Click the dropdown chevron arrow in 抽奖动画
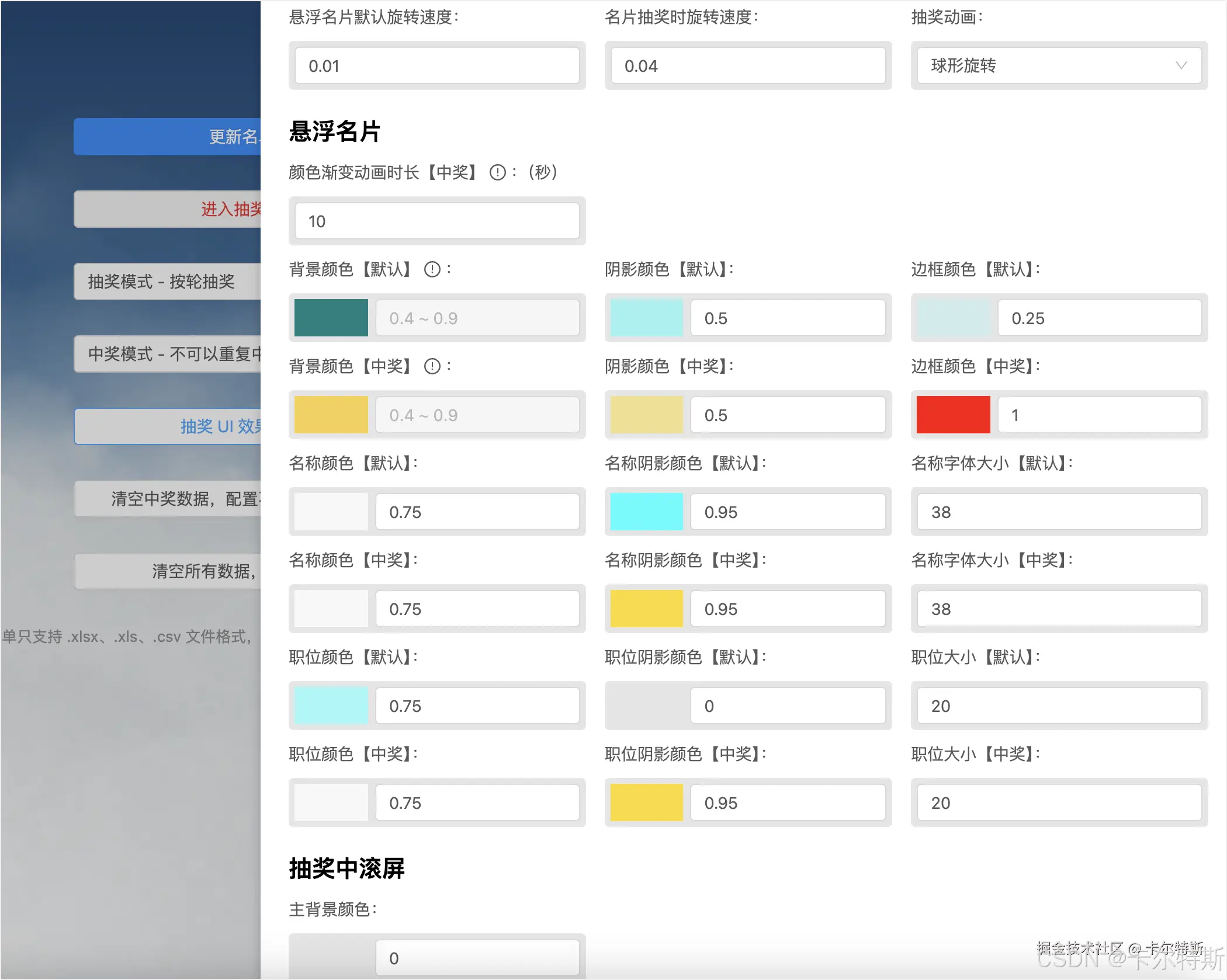 point(1181,65)
